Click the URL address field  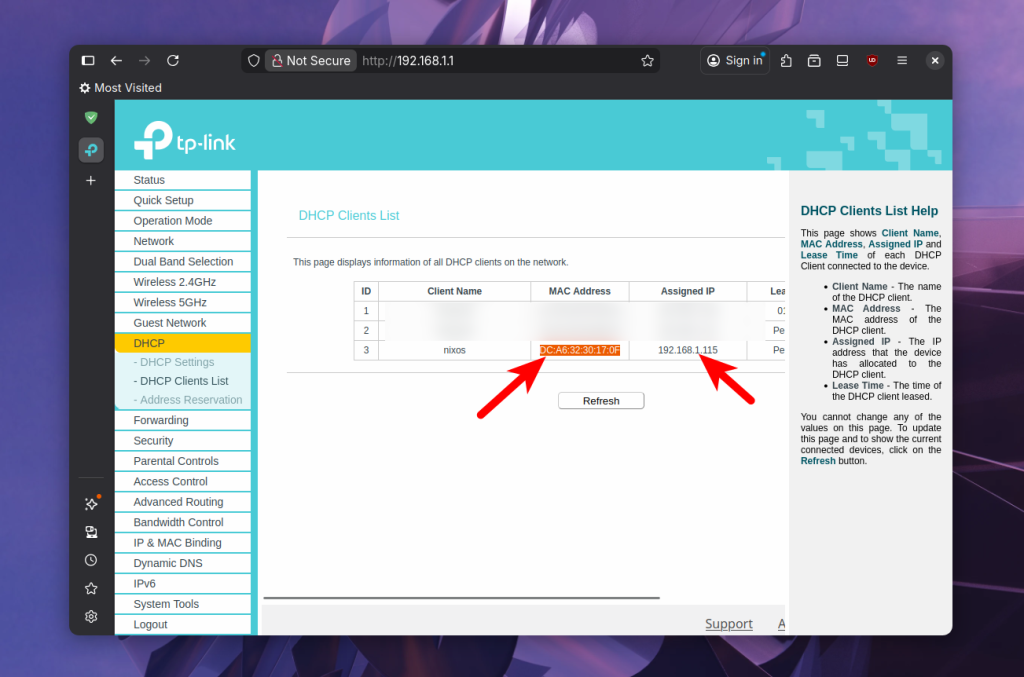point(500,61)
